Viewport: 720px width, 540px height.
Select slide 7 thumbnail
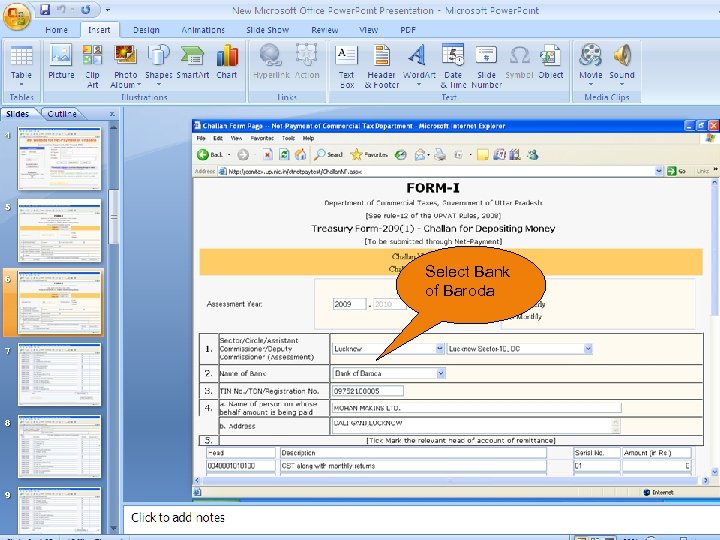pos(59,375)
